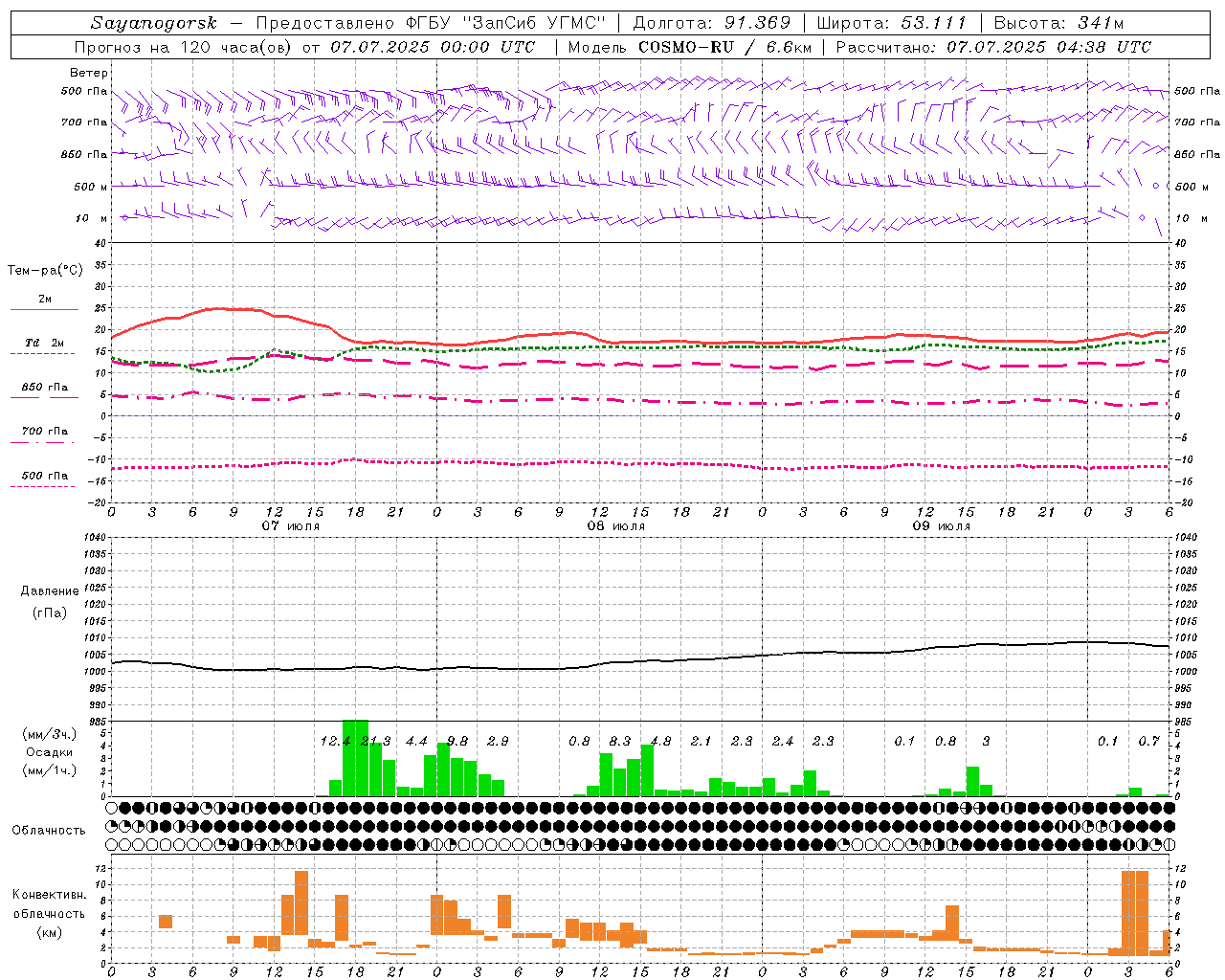Select the "(мм/1ч.)" unit label
This screenshot has height=980, width=1225.
(49, 770)
